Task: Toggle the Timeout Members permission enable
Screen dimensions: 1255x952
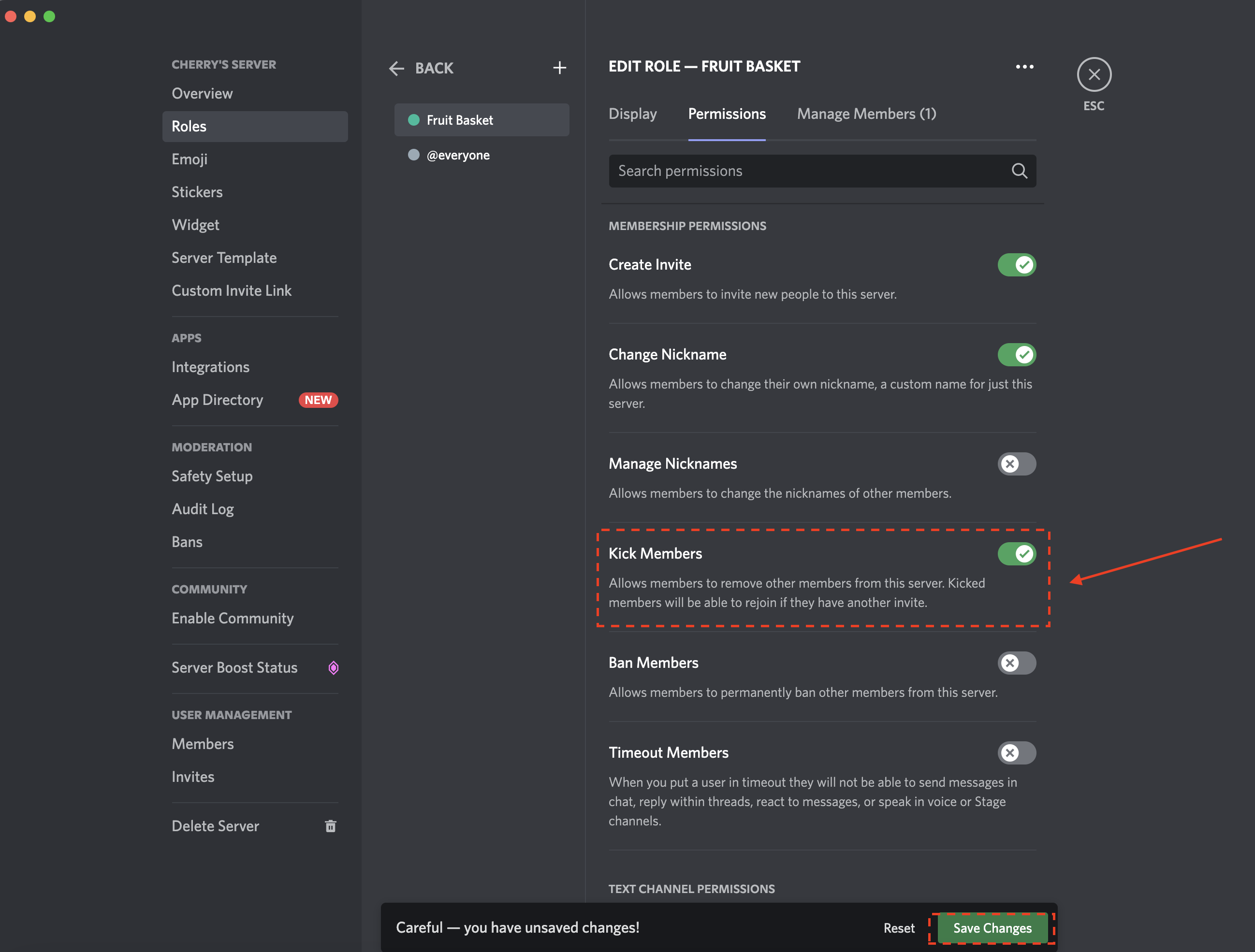Action: 1017,752
